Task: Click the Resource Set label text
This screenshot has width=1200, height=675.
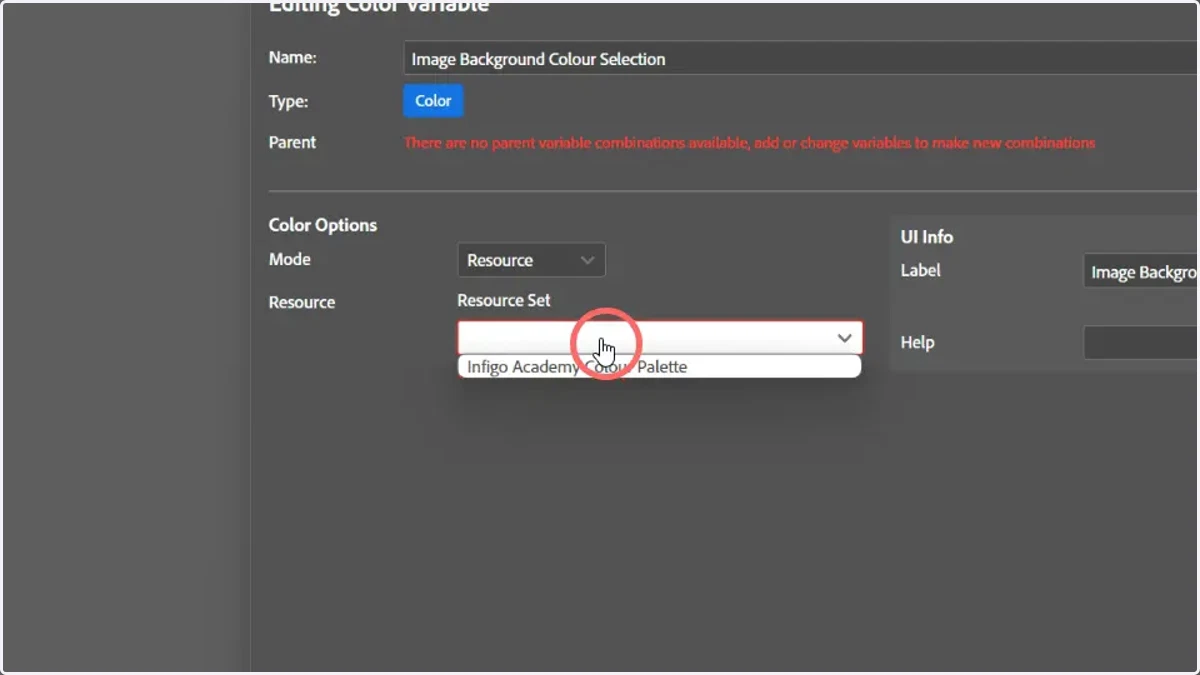Action: (504, 300)
